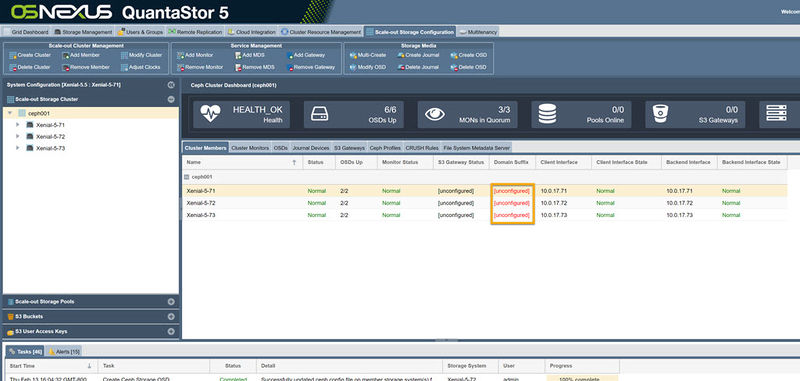Open the Multitenancy tab
Screen dimensions: 800x381
(x=478, y=32)
